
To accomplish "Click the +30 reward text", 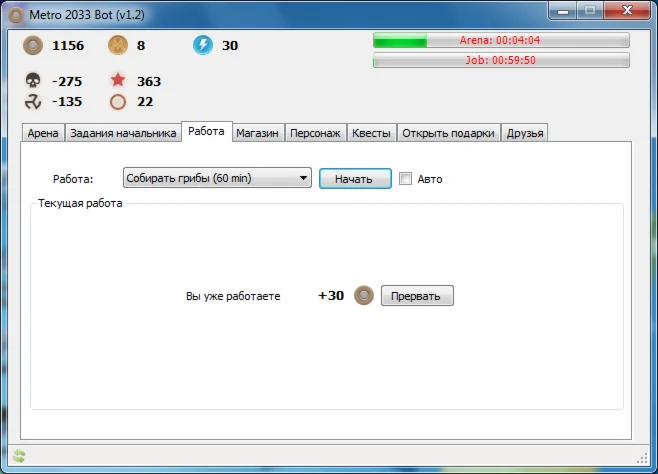I will pyautogui.click(x=331, y=296).
